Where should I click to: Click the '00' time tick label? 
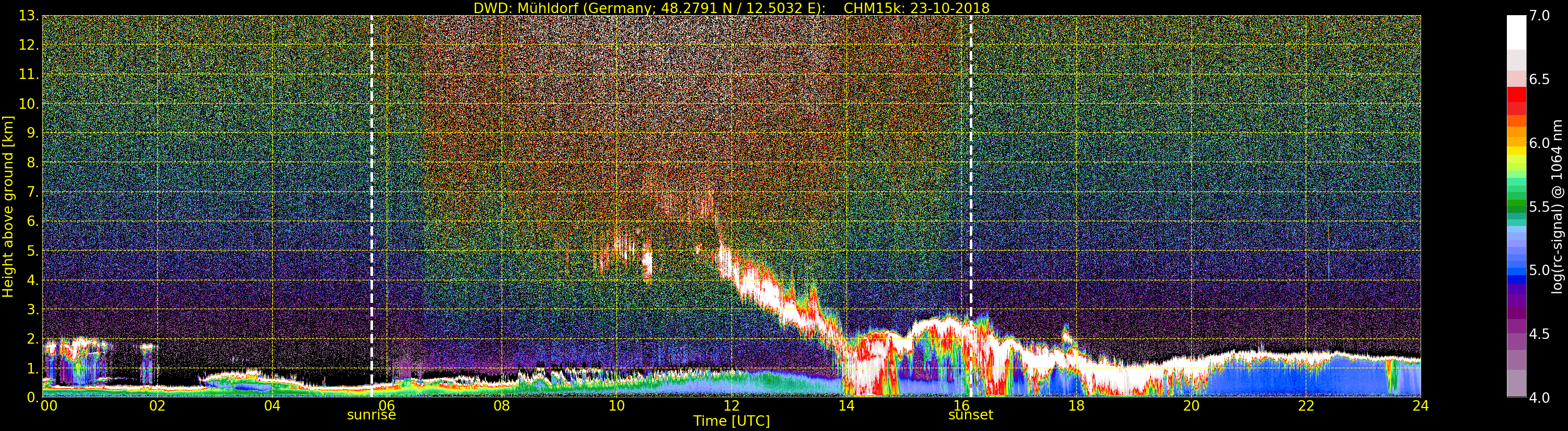pos(49,405)
